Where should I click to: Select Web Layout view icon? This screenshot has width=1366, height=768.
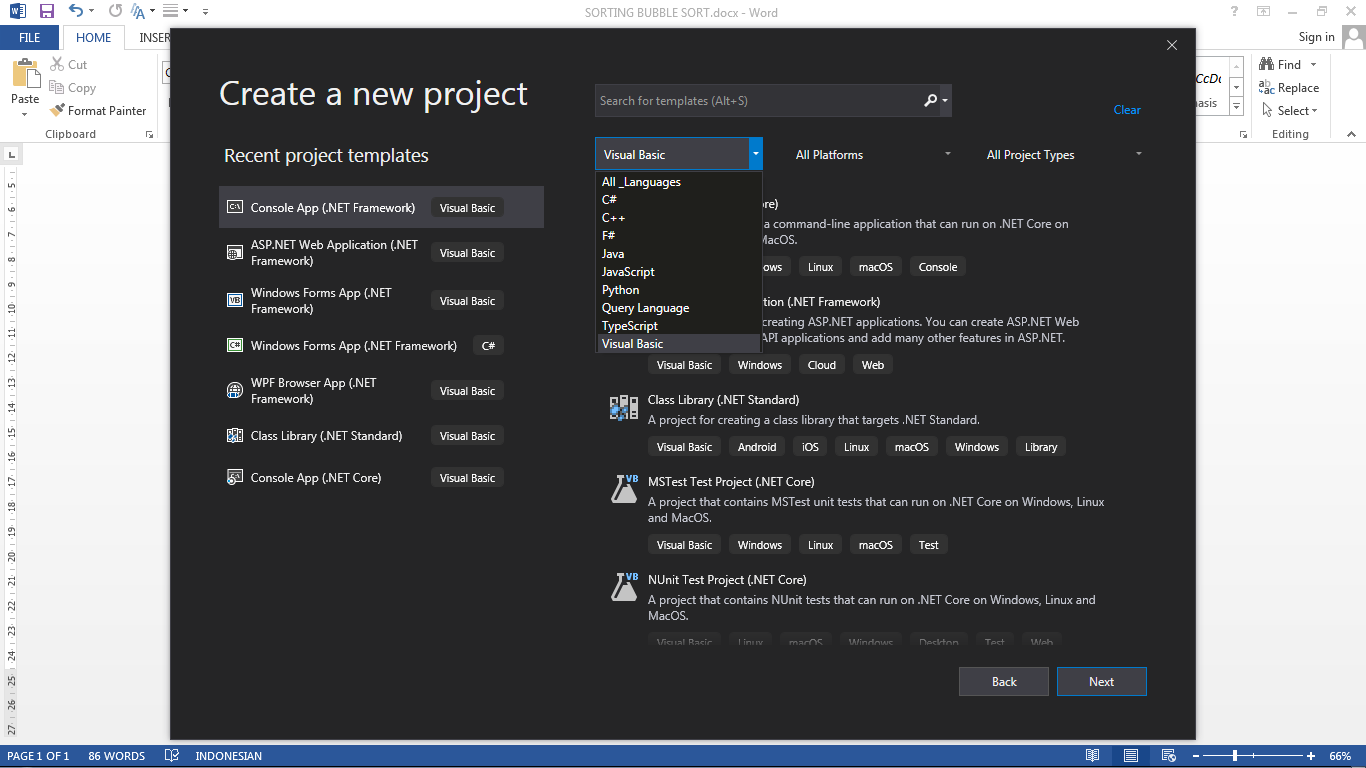[1167, 756]
